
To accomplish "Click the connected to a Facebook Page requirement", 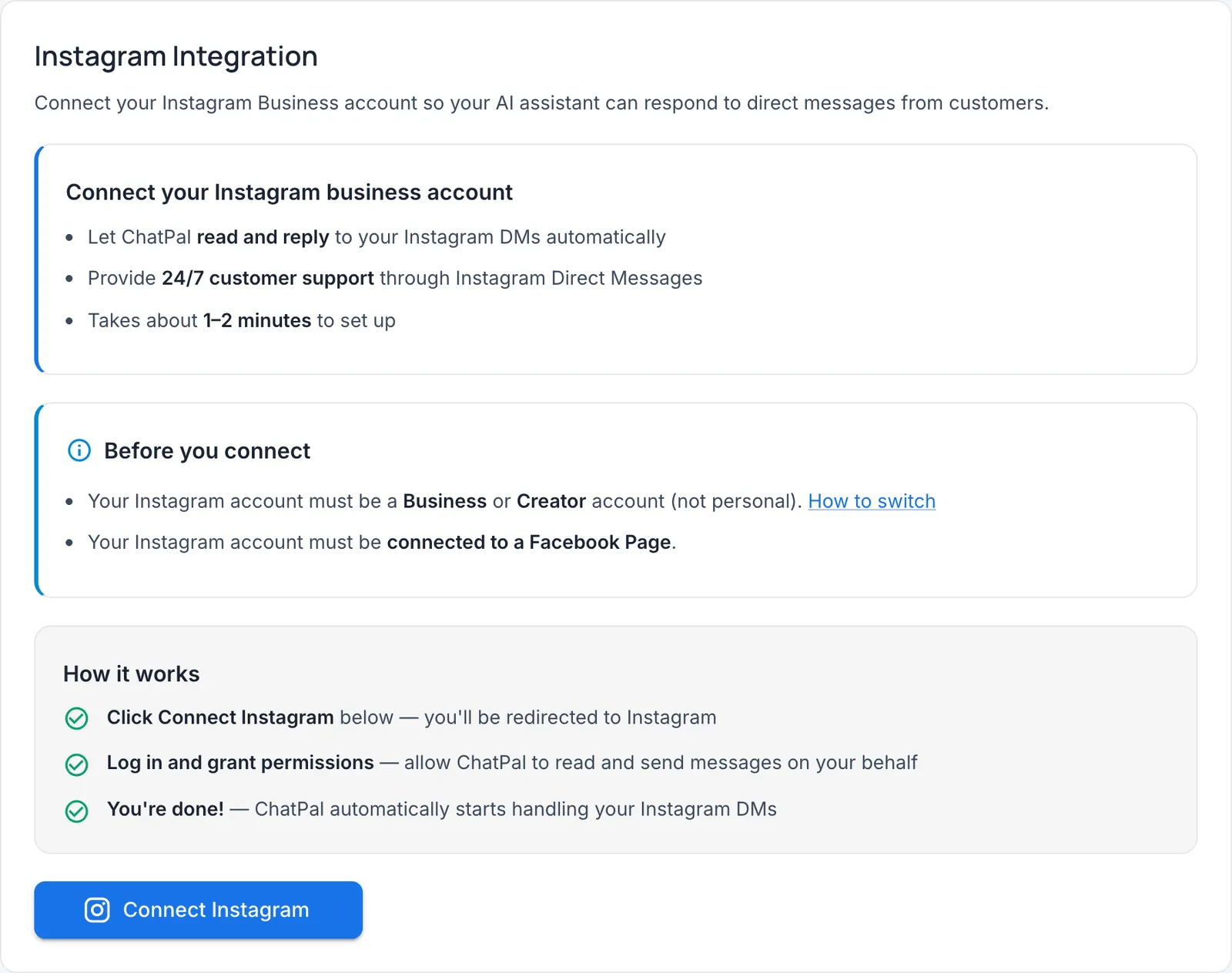I will point(382,543).
